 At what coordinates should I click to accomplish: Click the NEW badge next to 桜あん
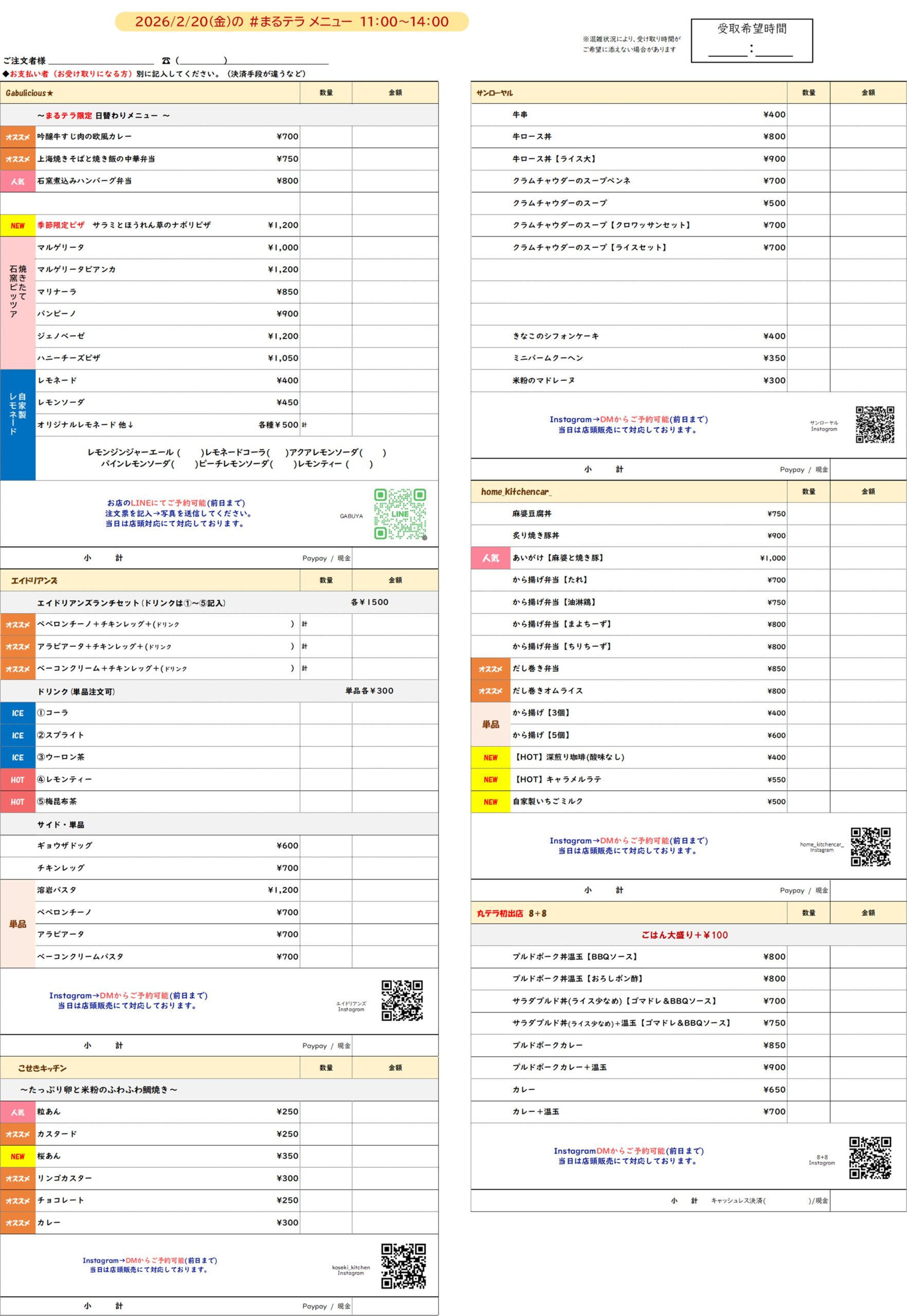point(17,1156)
